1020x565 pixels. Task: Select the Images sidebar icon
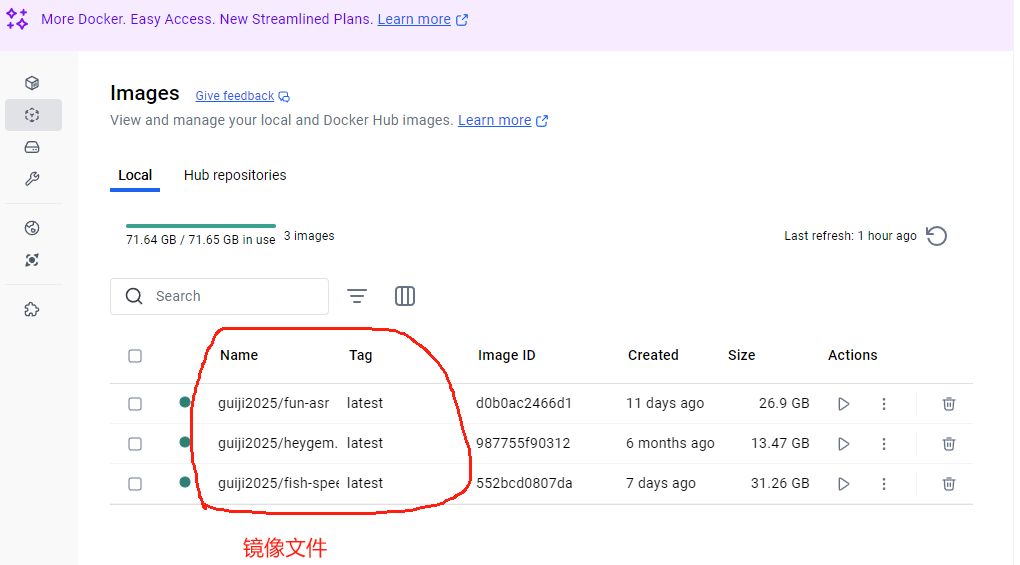[x=33, y=115]
